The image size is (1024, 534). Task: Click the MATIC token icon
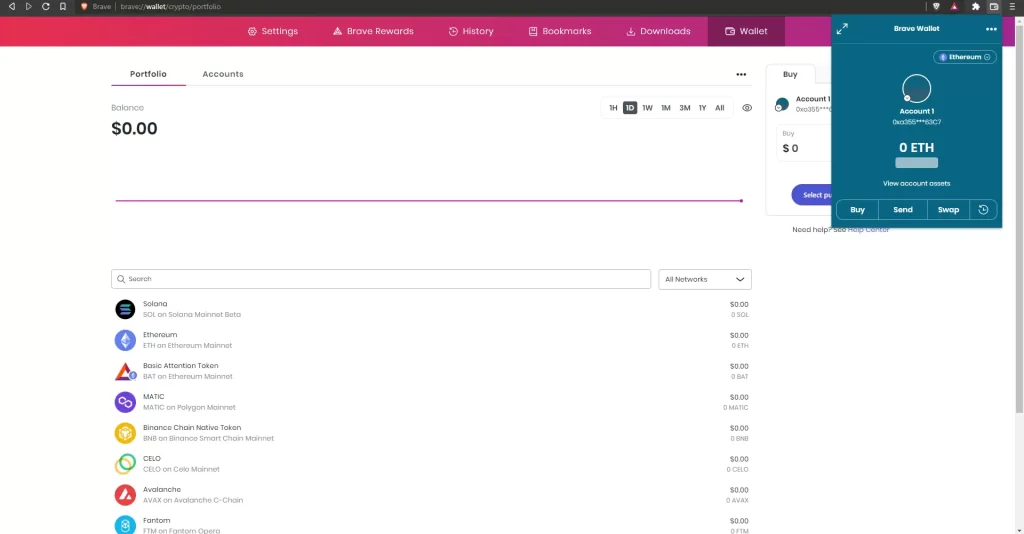(125, 402)
